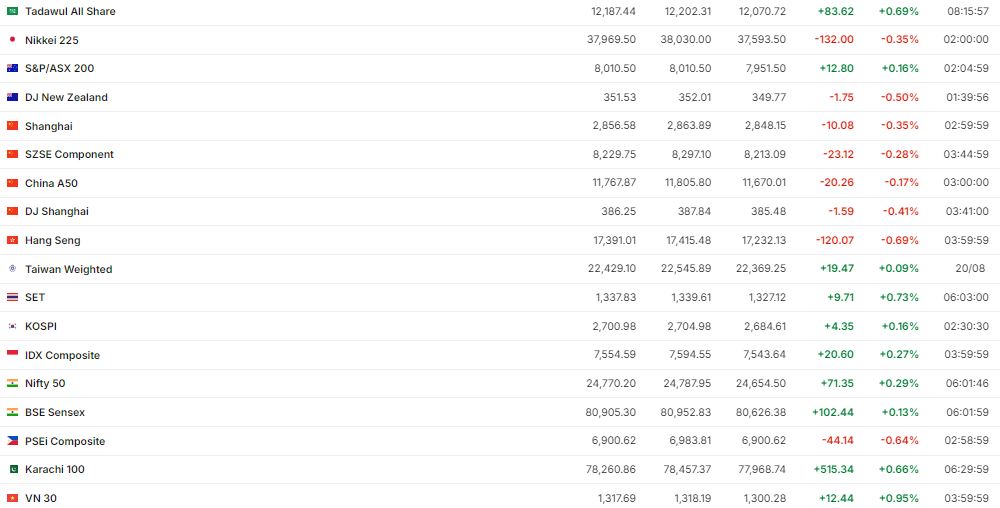Click the Pakistan flag beside Karachi 100
Image resolution: width=1000 pixels, height=508 pixels.
click(12, 469)
